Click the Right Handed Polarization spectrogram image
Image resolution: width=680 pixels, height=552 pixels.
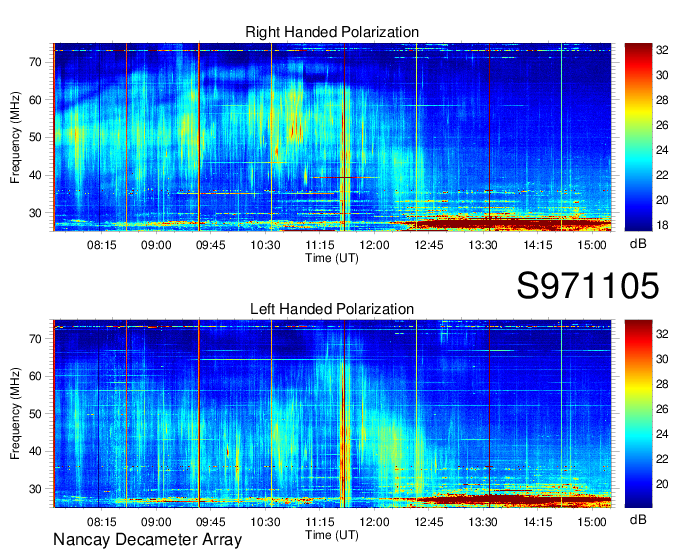pos(332,137)
